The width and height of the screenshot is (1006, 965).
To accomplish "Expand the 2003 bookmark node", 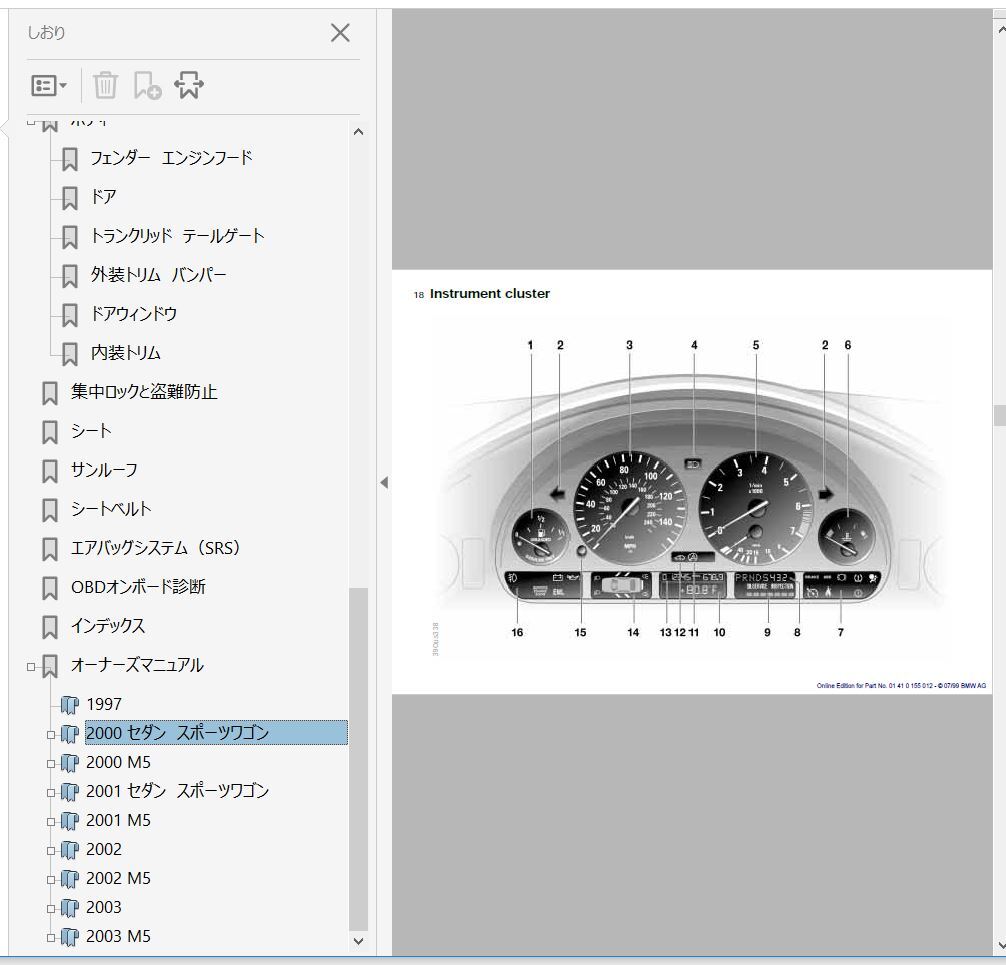I will click(x=51, y=909).
